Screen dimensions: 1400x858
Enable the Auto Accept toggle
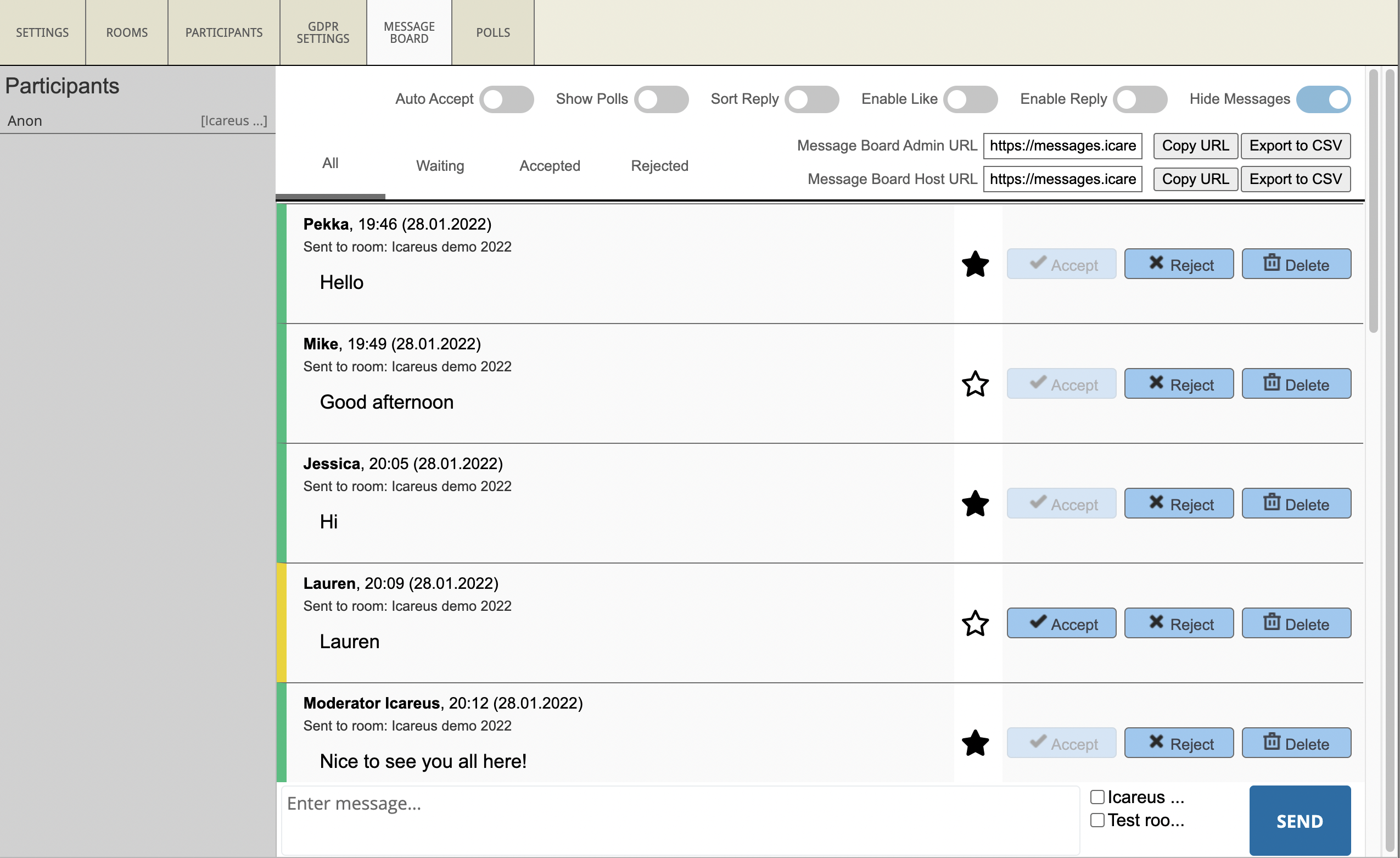click(506, 99)
